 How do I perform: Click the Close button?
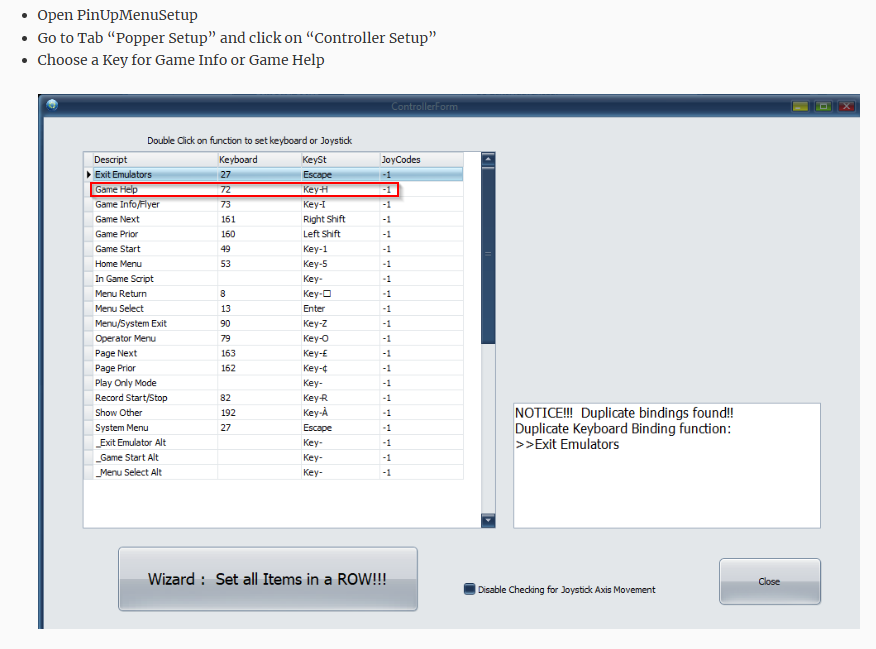point(770,581)
